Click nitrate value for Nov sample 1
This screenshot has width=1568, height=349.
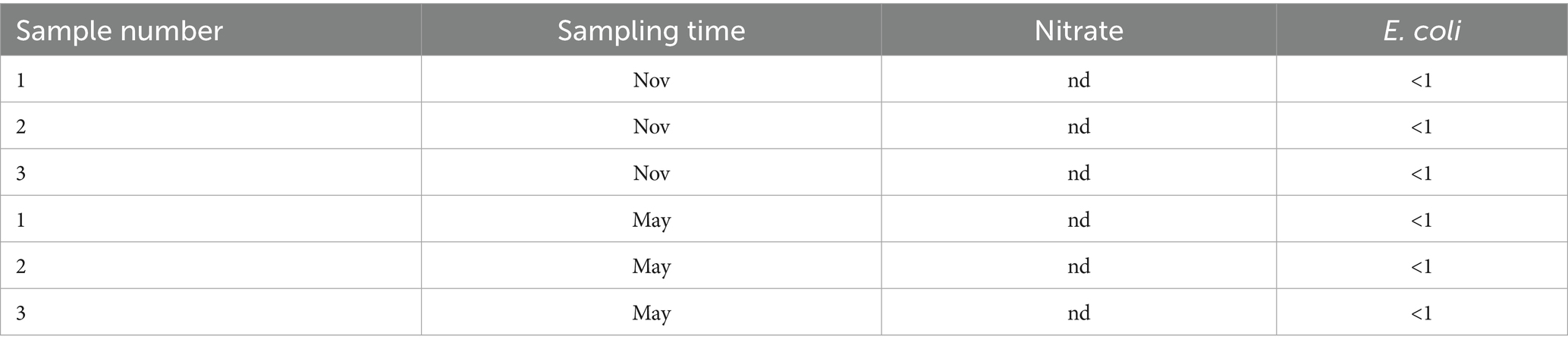pyautogui.click(x=1078, y=80)
